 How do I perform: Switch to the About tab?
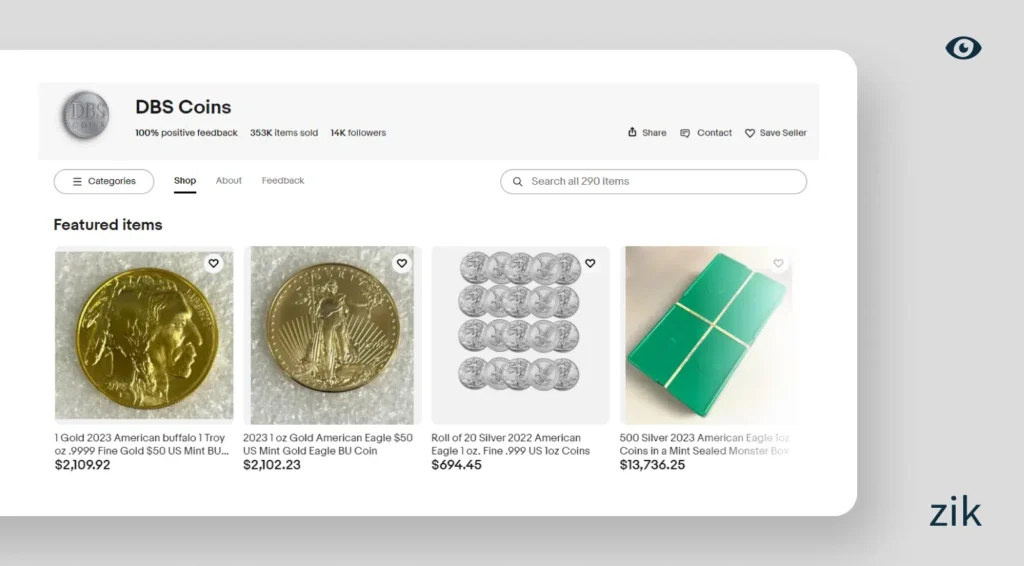pyautogui.click(x=229, y=181)
